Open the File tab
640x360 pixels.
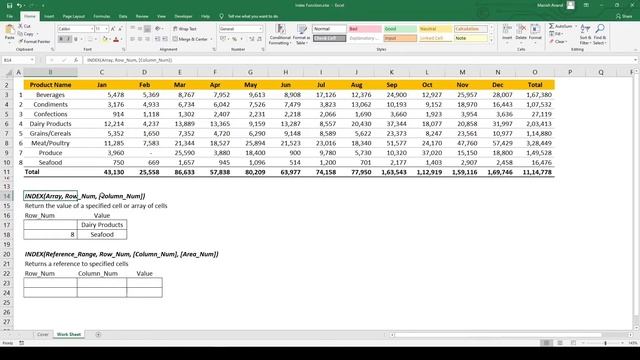[x=9, y=16]
